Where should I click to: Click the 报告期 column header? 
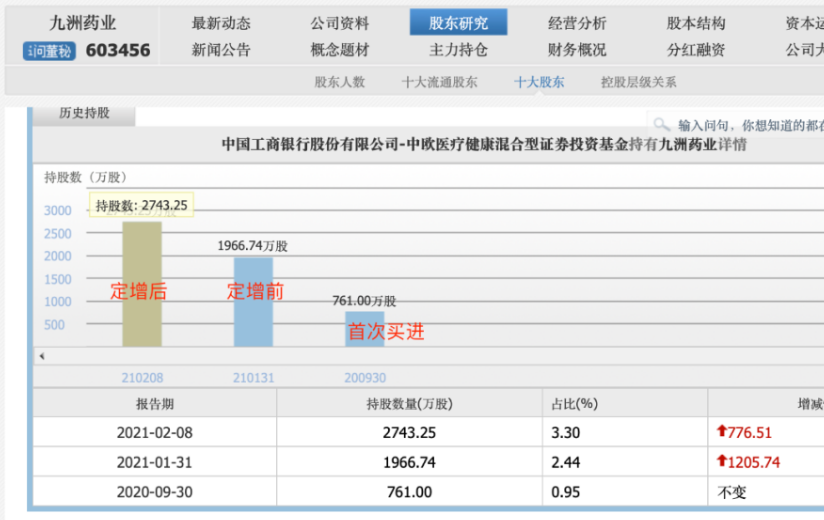(155, 403)
